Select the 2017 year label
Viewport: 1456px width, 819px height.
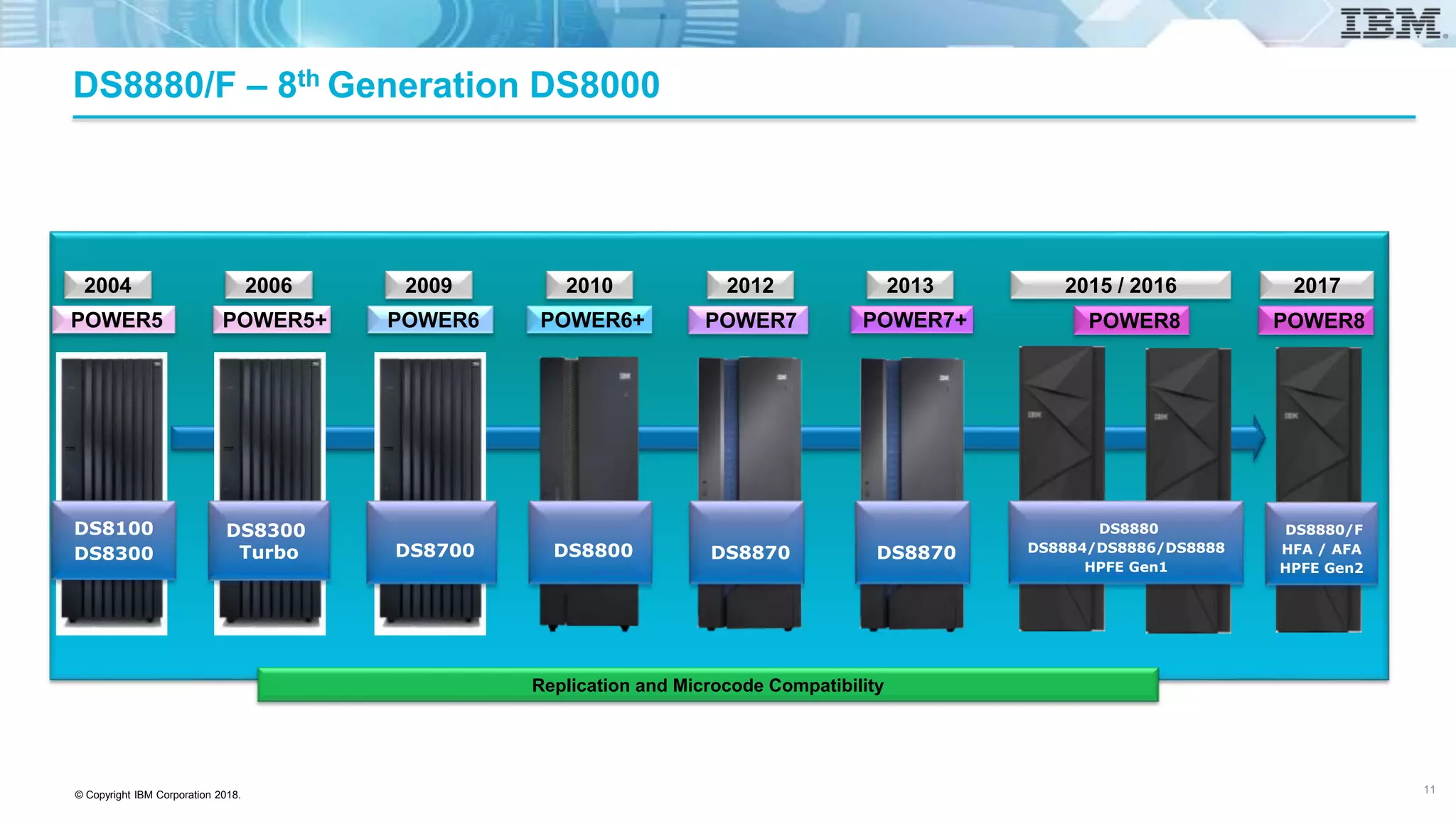(x=1317, y=285)
